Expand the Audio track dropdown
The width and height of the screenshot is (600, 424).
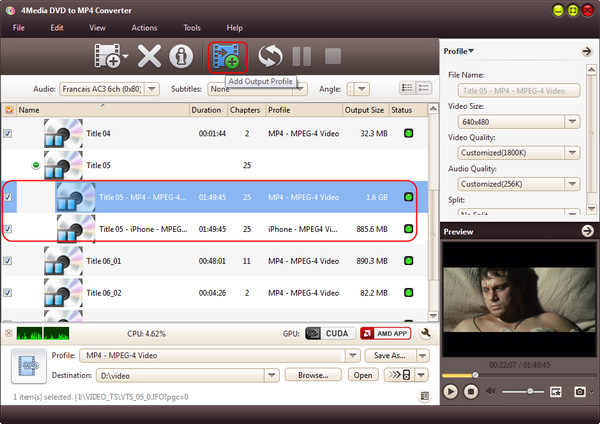[x=152, y=88]
